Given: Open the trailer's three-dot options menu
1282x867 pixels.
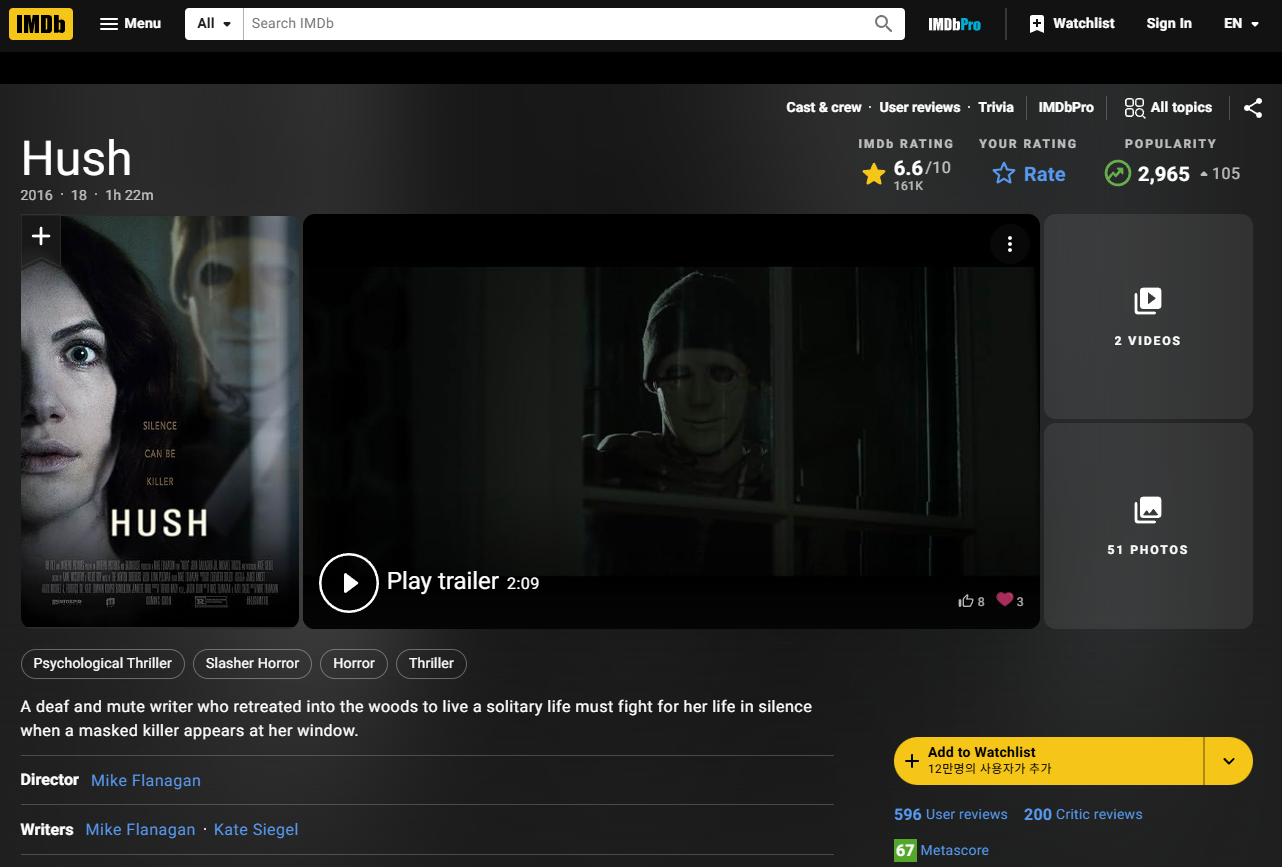Looking at the screenshot, I should click(1010, 244).
